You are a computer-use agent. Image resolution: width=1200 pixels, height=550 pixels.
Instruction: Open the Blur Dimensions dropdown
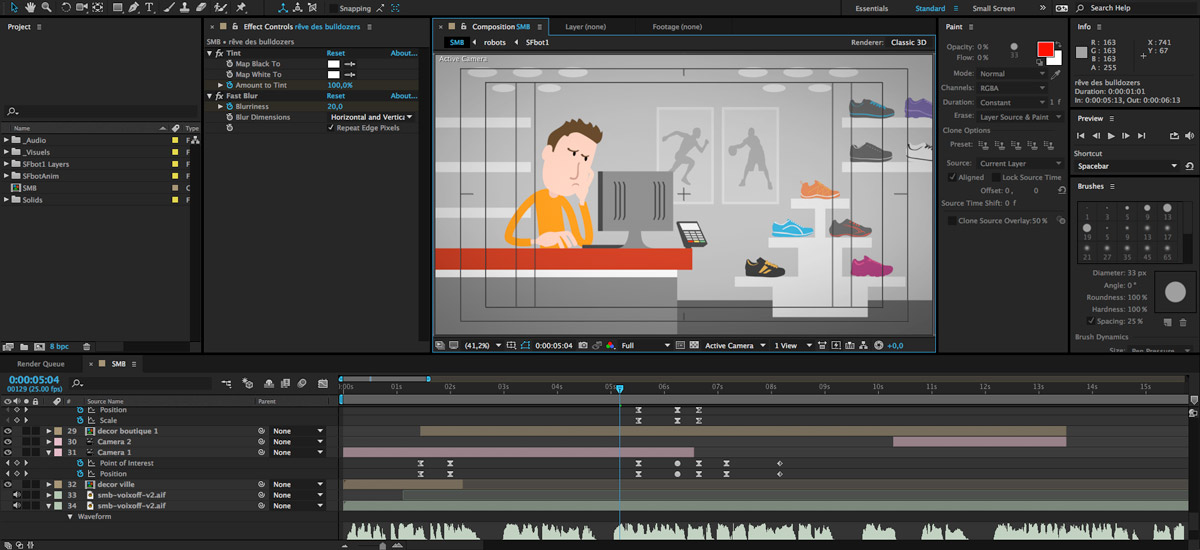(x=370, y=117)
